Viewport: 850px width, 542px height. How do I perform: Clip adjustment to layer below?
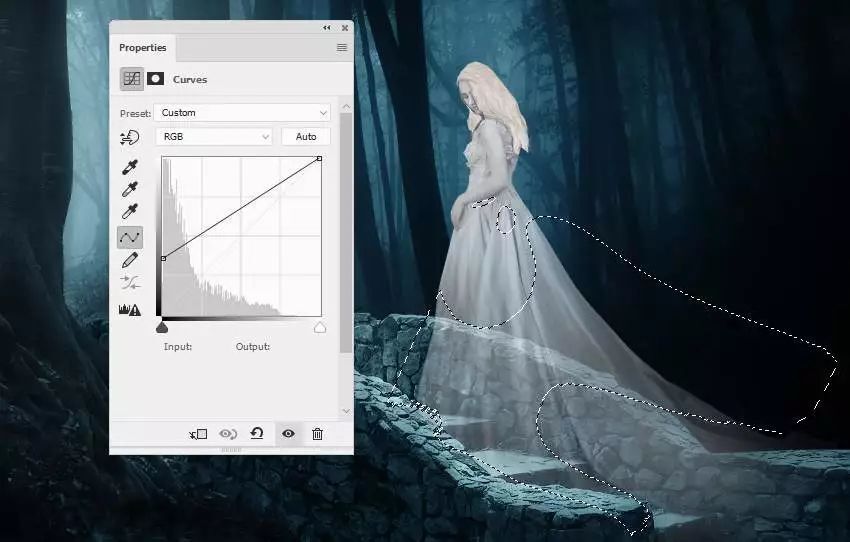pos(198,434)
